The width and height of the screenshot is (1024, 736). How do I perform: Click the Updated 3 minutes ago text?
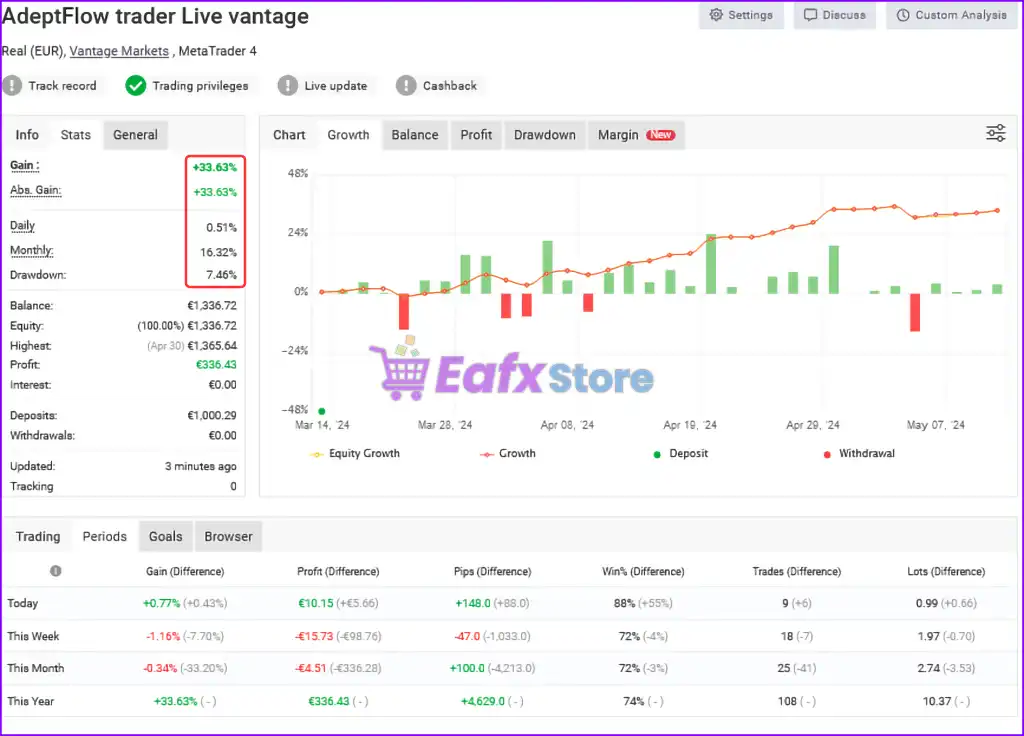200,466
